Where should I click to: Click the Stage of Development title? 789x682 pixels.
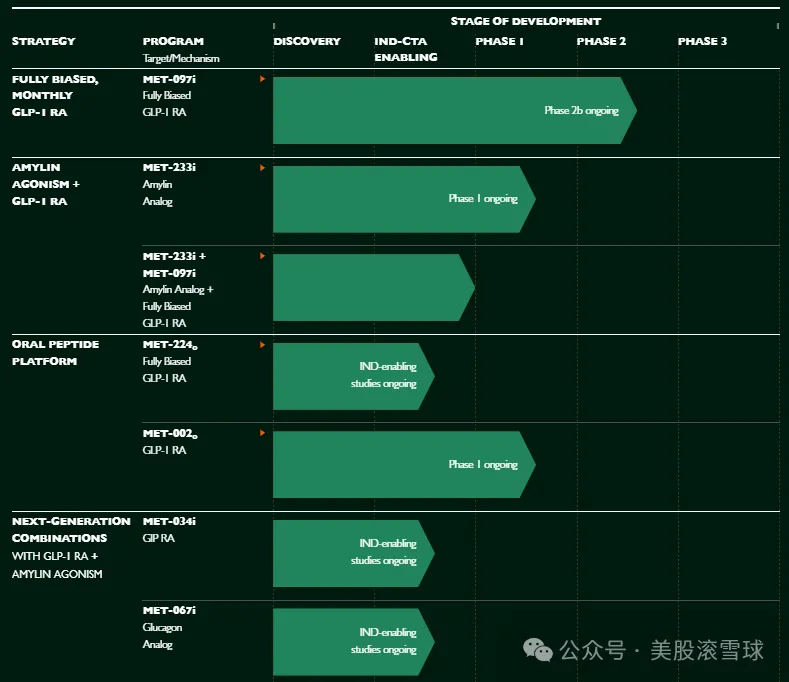click(x=525, y=21)
